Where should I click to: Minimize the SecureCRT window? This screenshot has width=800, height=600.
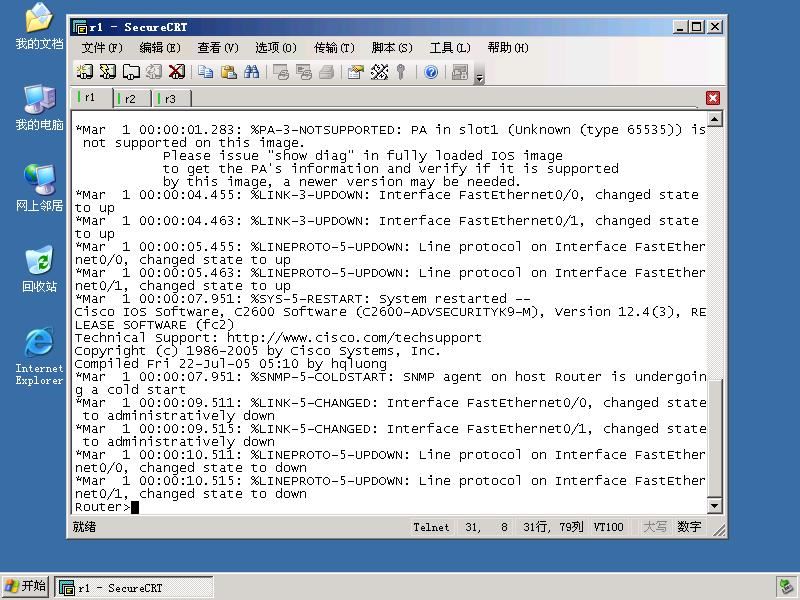point(680,27)
